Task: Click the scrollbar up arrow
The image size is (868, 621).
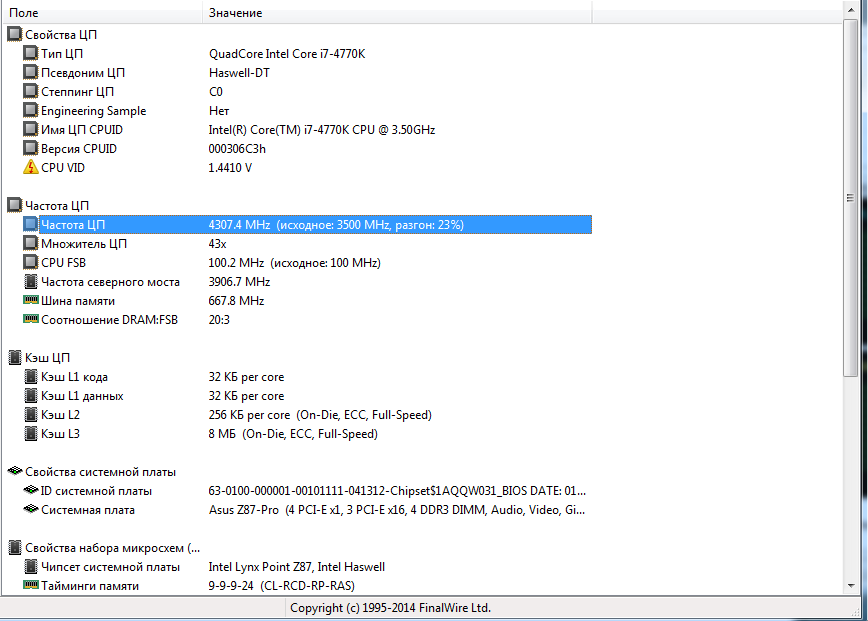Action: 850,10
